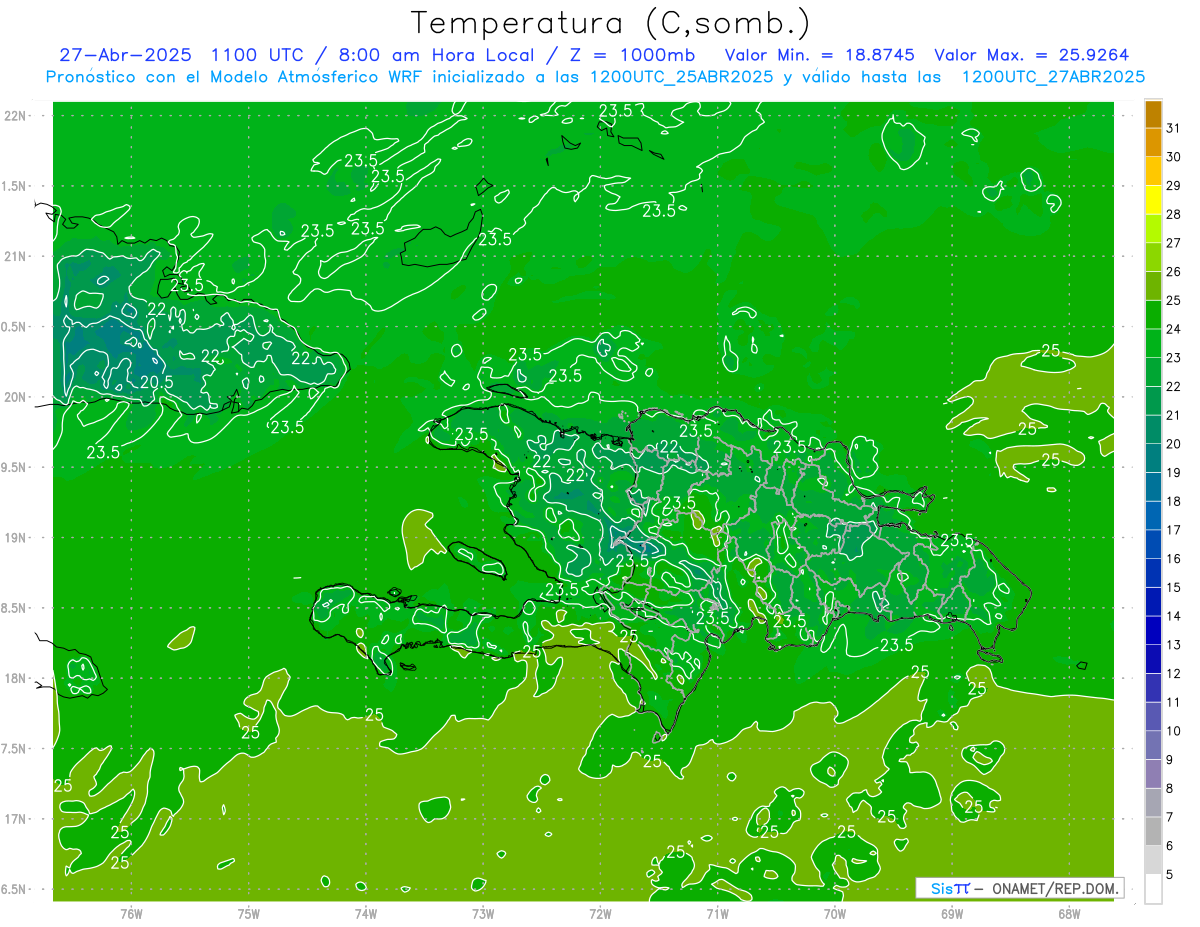Click the gray legend band between 5 and 6
The height and width of the screenshot is (927, 1200).
coord(1153,860)
